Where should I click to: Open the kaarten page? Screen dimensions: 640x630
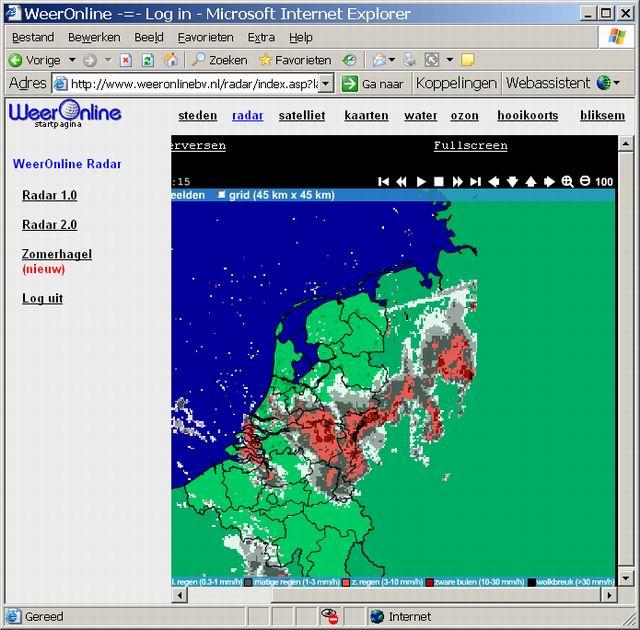[367, 115]
